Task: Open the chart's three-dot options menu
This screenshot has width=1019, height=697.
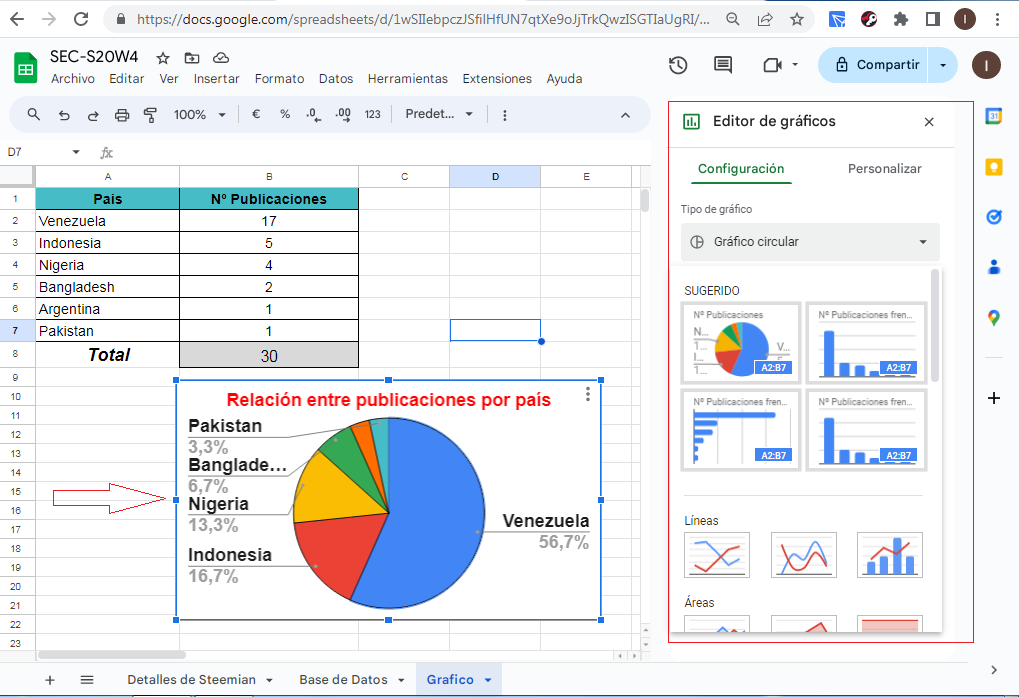Action: [587, 394]
